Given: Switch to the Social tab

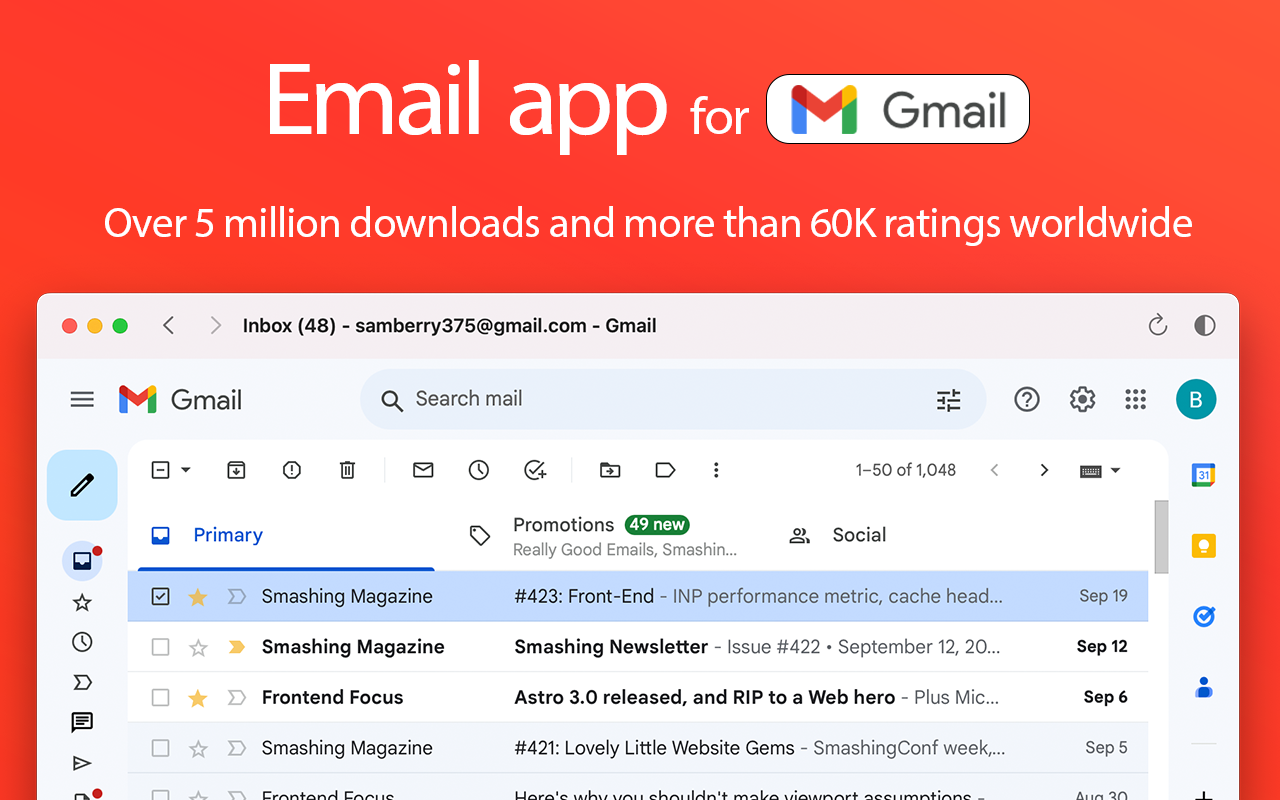Looking at the screenshot, I should point(858,535).
